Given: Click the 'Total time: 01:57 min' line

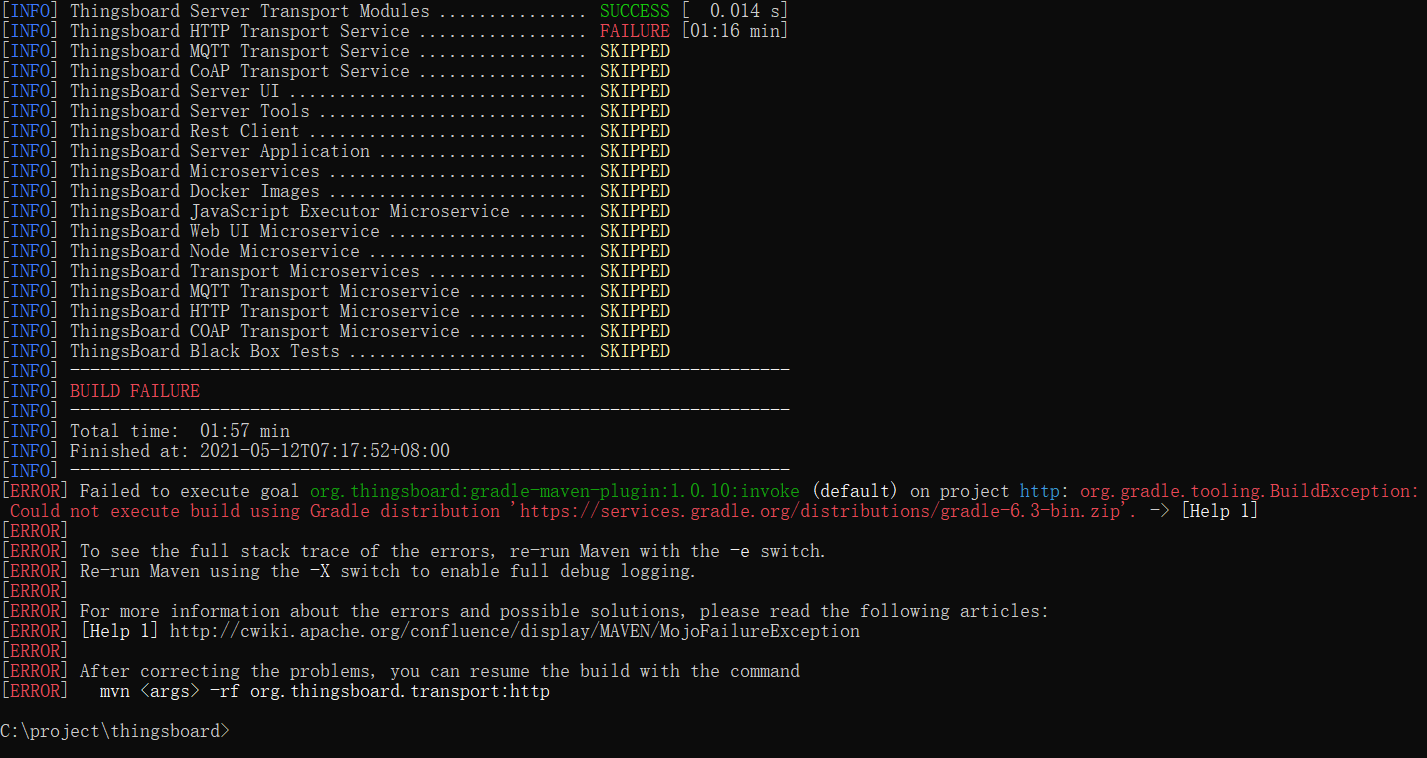Looking at the screenshot, I should point(180,431).
